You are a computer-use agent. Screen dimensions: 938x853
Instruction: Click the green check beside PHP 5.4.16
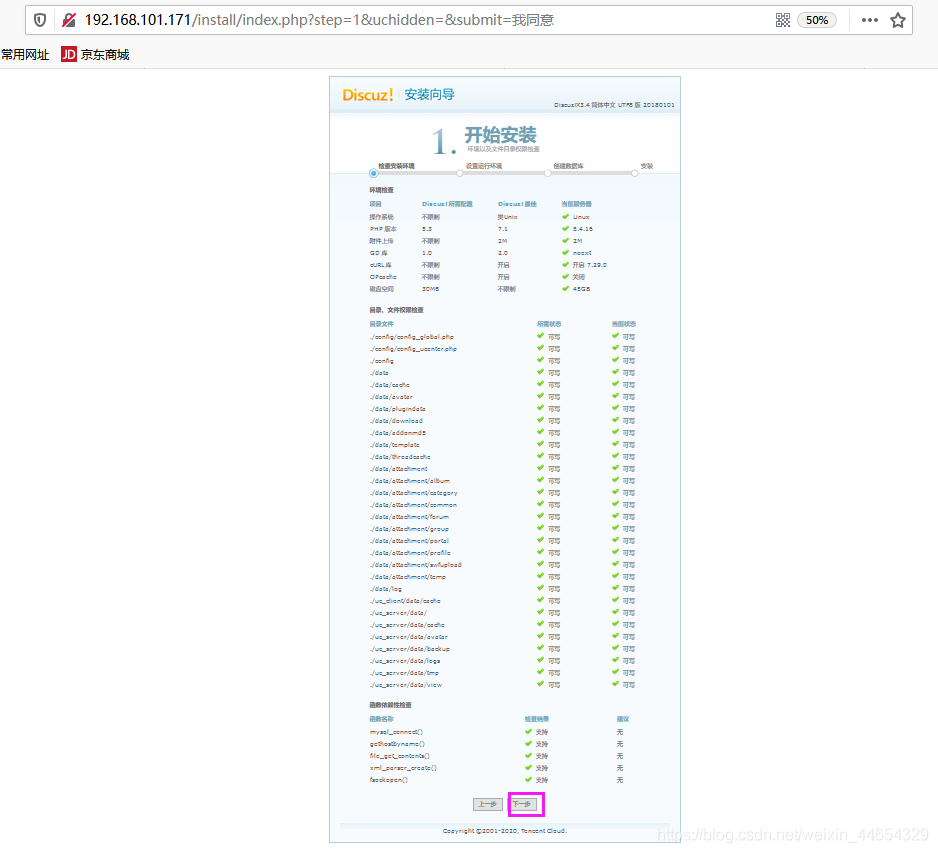click(565, 229)
